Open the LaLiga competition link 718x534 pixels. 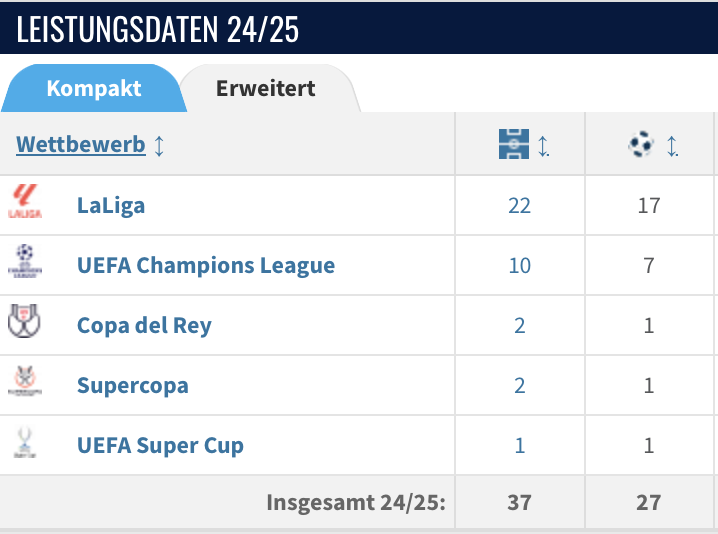pyautogui.click(x=111, y=206)
